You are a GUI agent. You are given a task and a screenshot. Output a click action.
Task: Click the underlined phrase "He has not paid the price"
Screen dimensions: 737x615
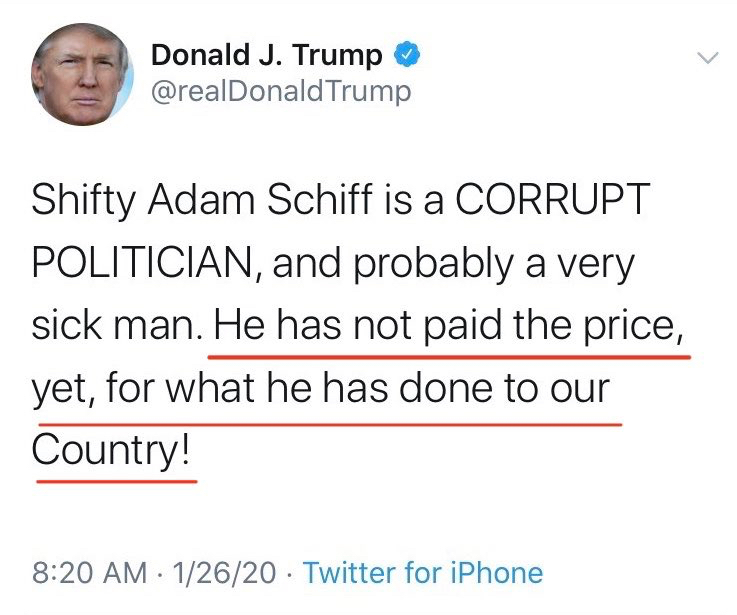coord(449,327)
